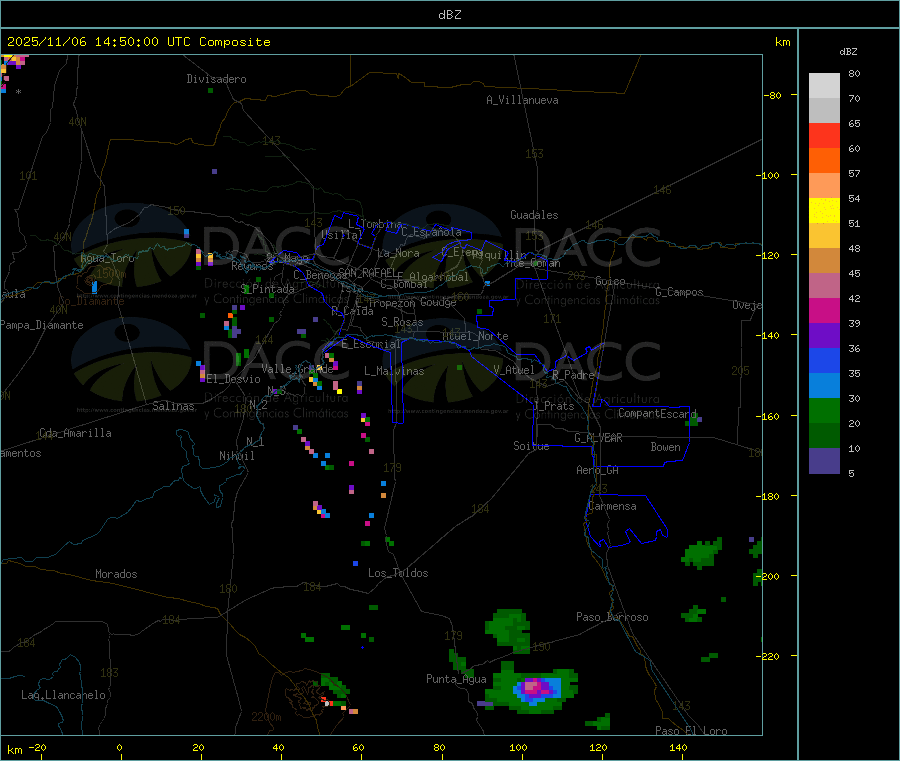The image size is (900, 761).
Task: Click the El_Desvio location label
Action: click(234, 379)
